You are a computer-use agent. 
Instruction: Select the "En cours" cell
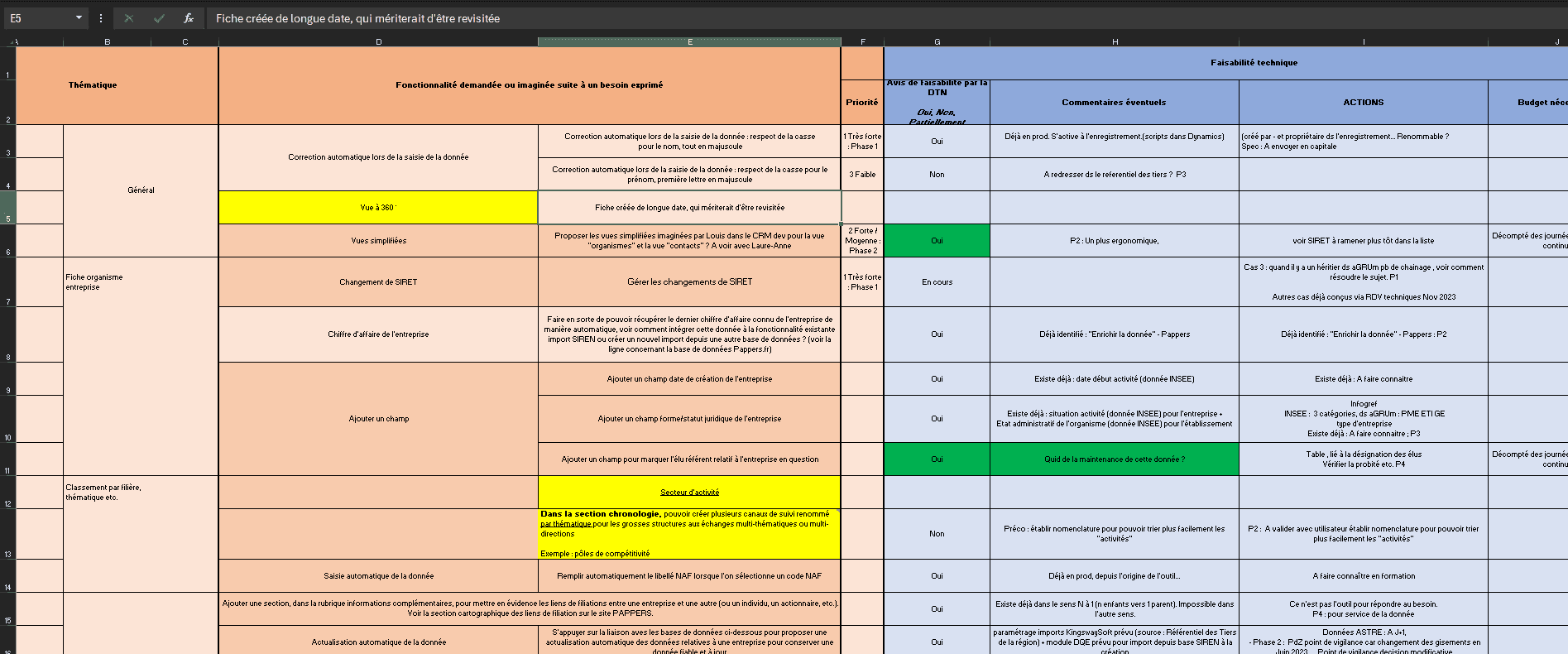click(x=937, y=282)
